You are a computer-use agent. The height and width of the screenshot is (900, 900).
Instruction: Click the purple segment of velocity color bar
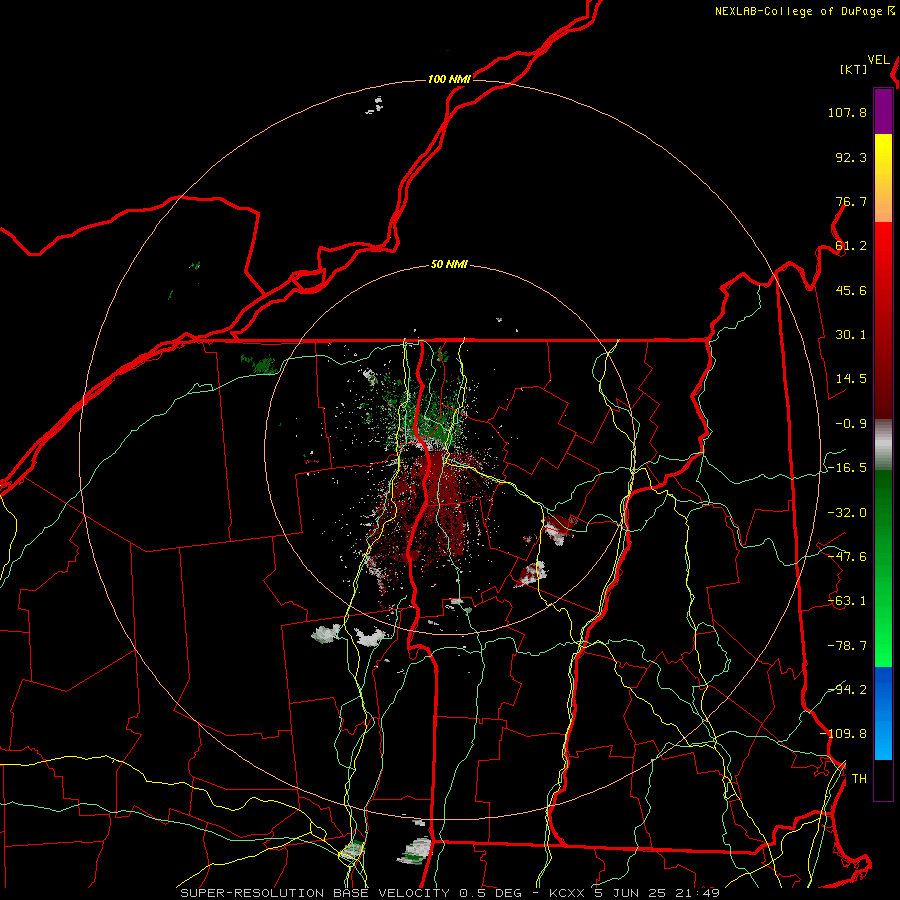click(883, 111)
